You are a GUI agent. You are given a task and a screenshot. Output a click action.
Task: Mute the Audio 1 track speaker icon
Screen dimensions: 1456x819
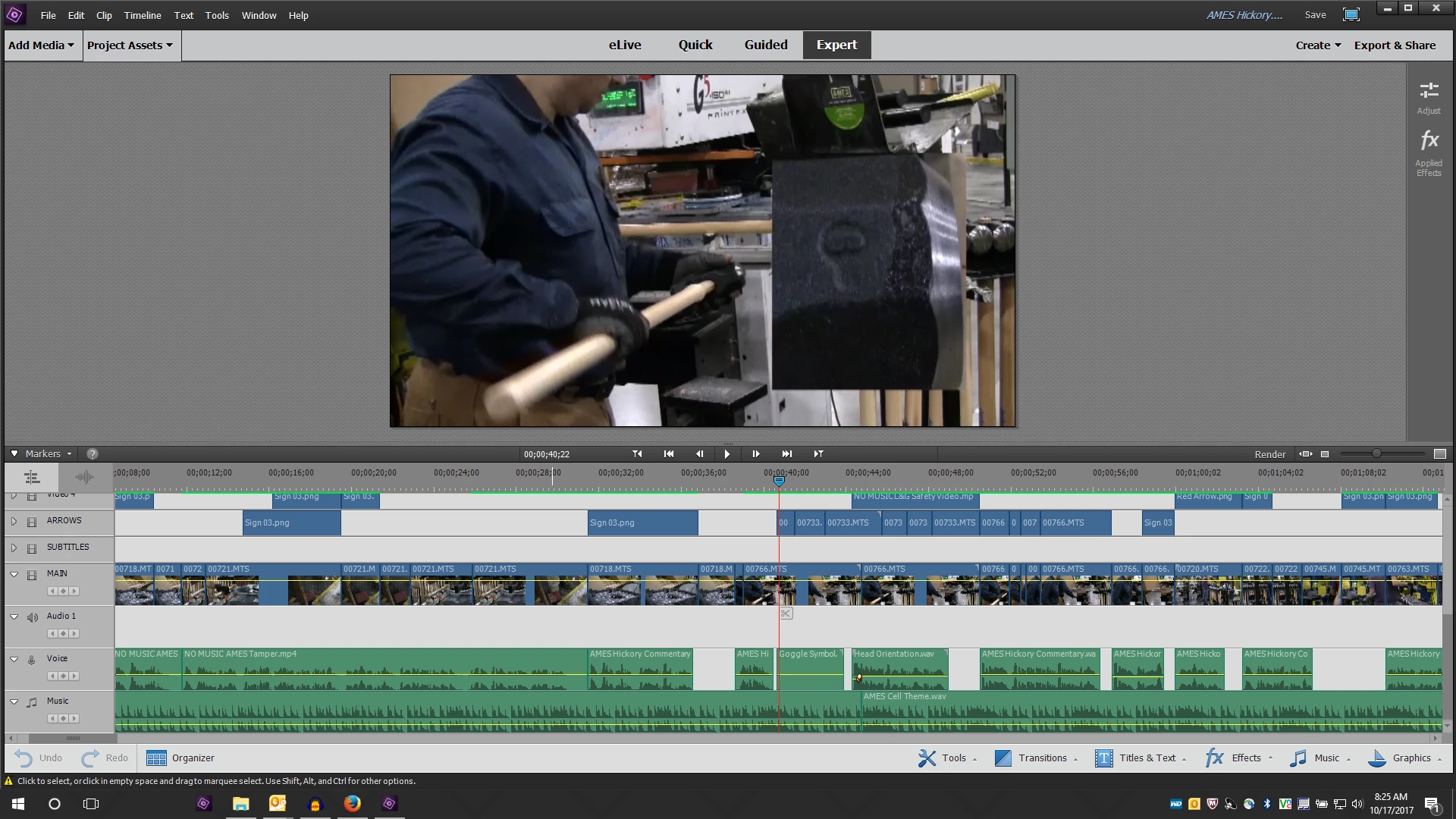tap(32, 617)
